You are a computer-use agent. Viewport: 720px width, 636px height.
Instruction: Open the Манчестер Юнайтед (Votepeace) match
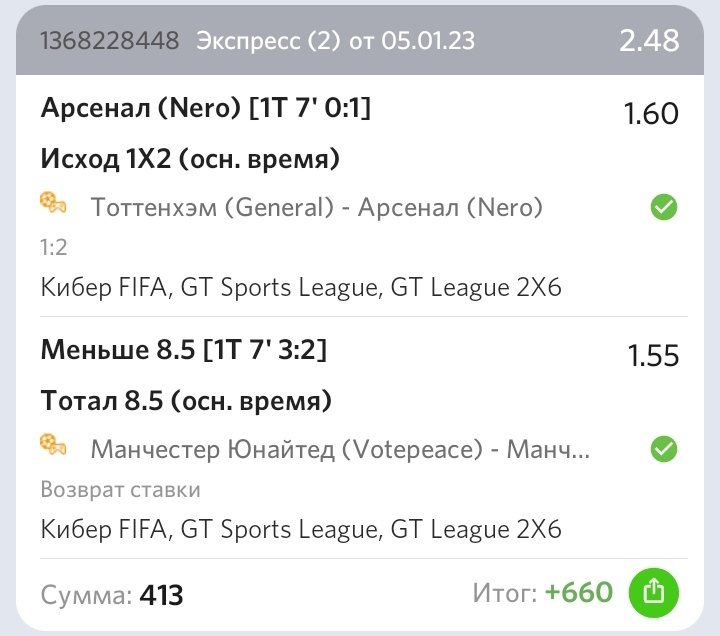[340, 449]
